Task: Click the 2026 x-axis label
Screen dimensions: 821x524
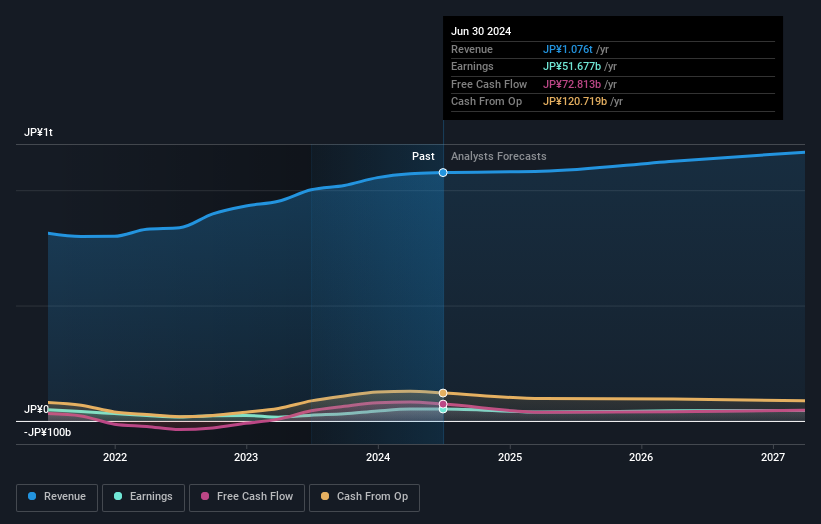Action: click(x=641, y=457)
